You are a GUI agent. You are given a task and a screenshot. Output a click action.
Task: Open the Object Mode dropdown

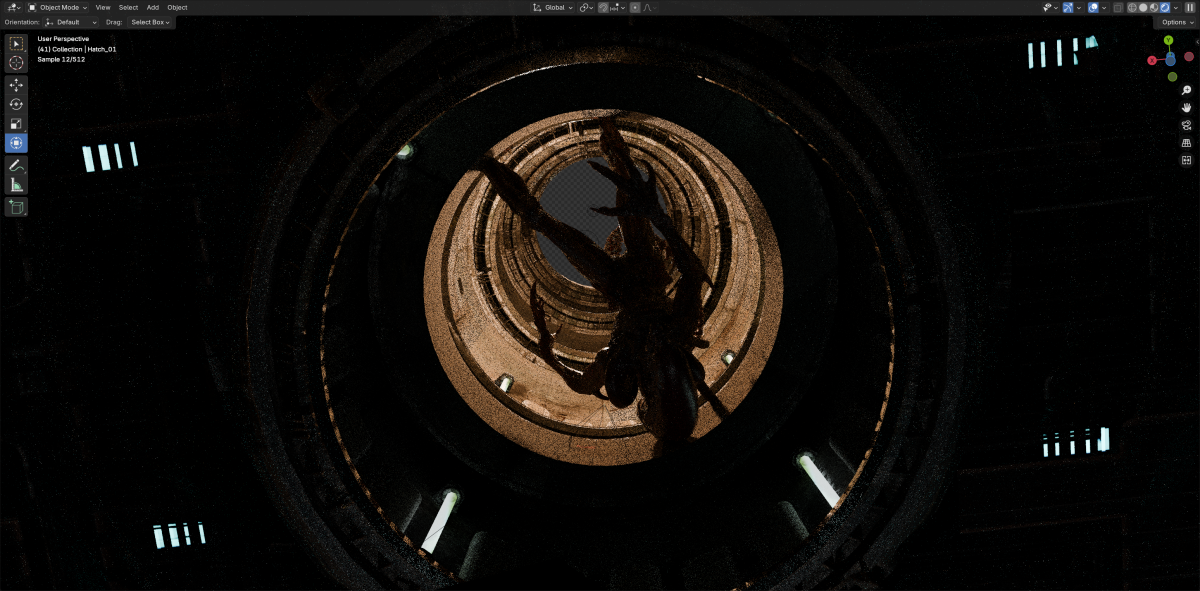pos(58,7)
